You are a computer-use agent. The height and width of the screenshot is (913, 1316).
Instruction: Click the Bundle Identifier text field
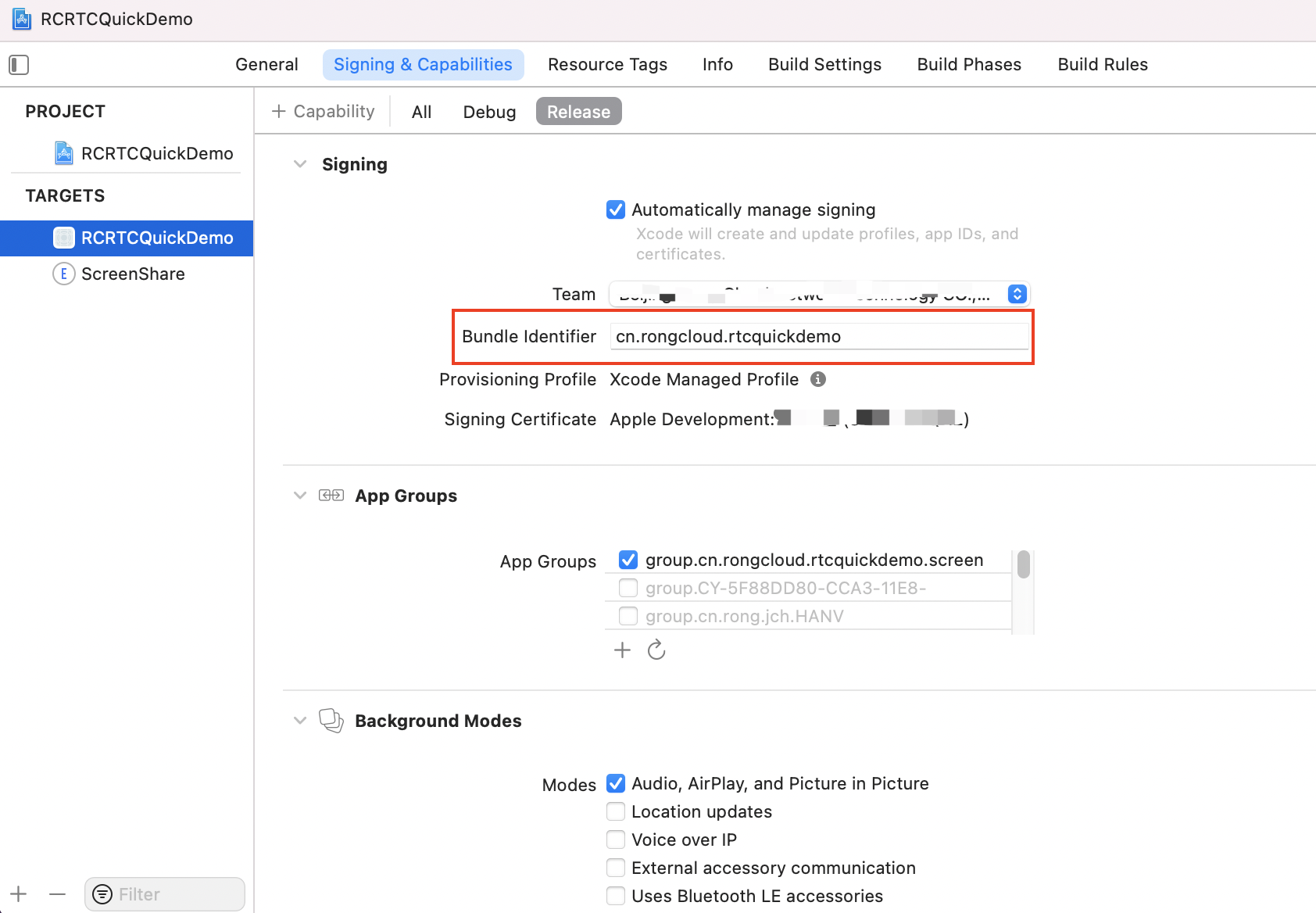click(818, 337)
